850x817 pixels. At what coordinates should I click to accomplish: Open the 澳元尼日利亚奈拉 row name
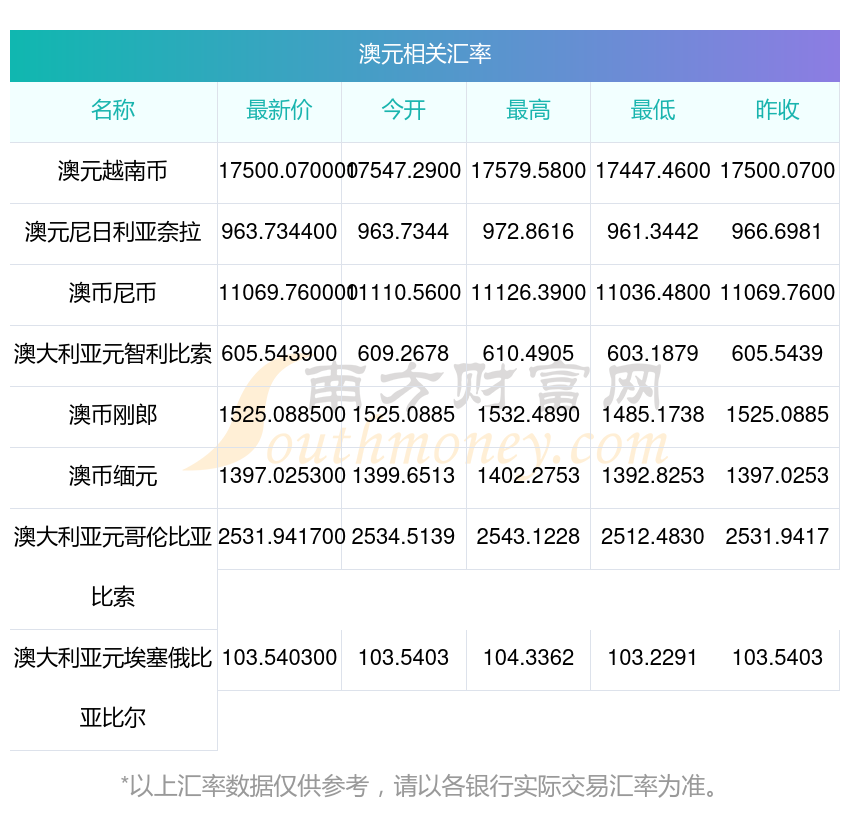point(113,232)
